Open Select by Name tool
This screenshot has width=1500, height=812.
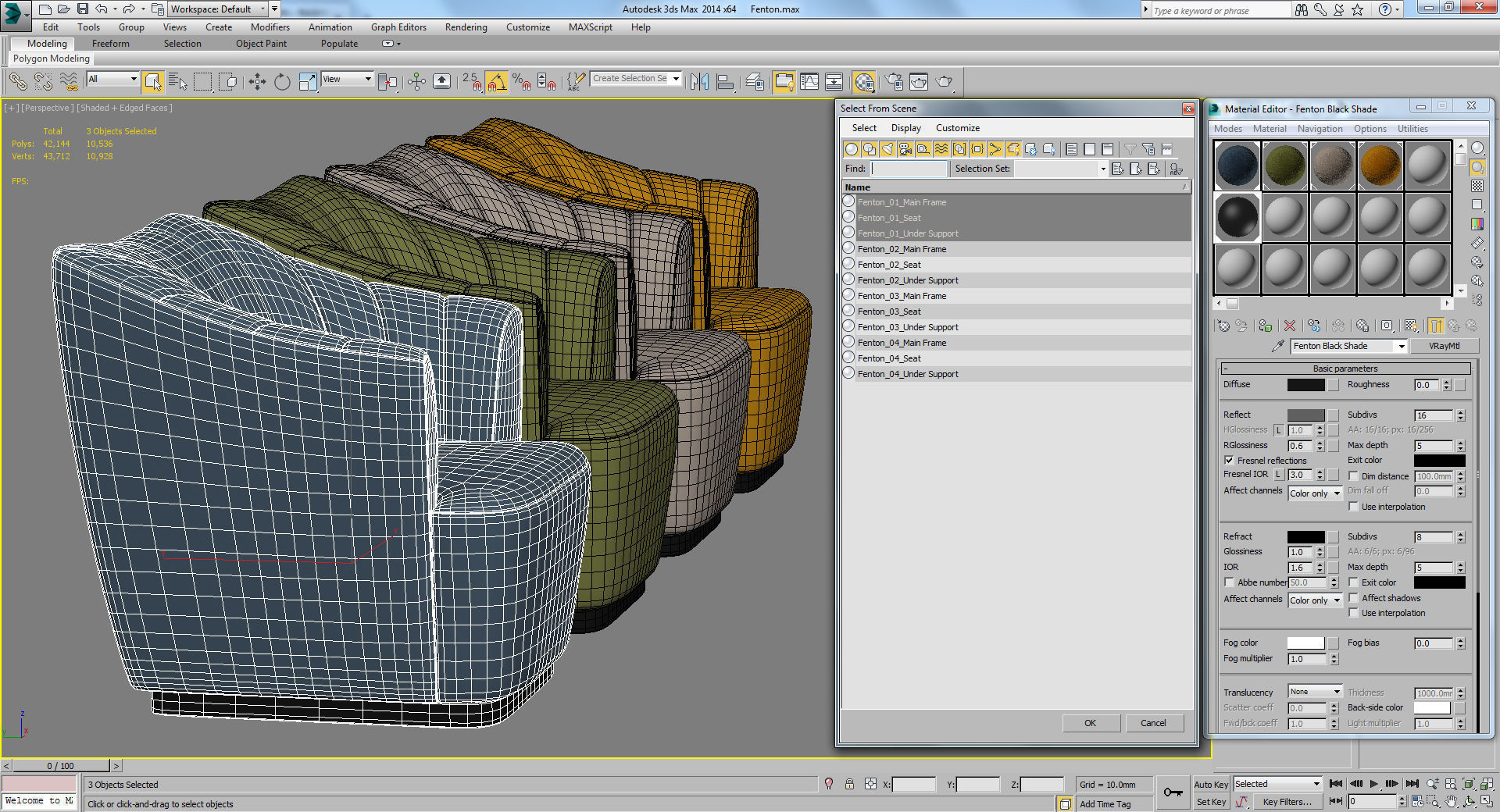[178, 81]
